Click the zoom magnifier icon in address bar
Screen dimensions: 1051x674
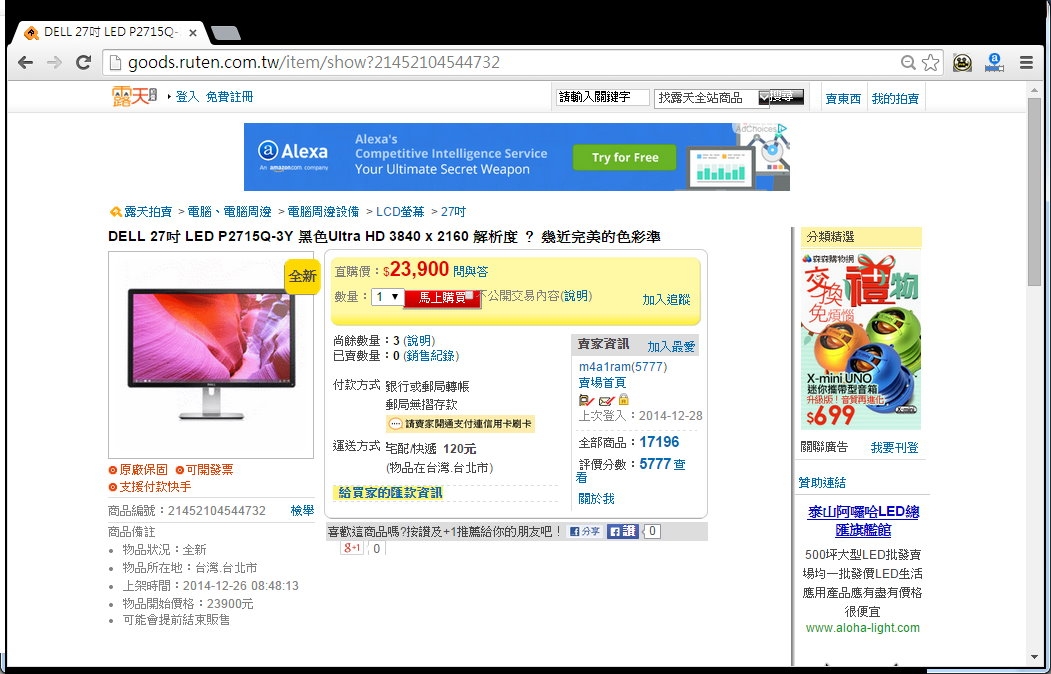point(908,63)
